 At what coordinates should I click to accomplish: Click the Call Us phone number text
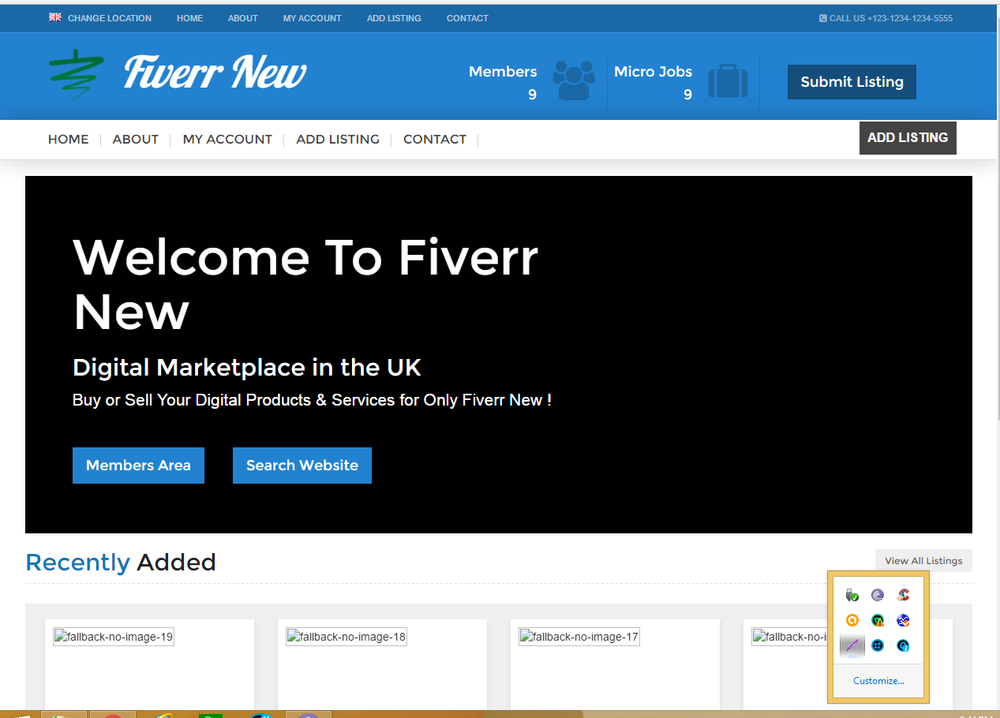pyautogui.click(x=891, y=18)
